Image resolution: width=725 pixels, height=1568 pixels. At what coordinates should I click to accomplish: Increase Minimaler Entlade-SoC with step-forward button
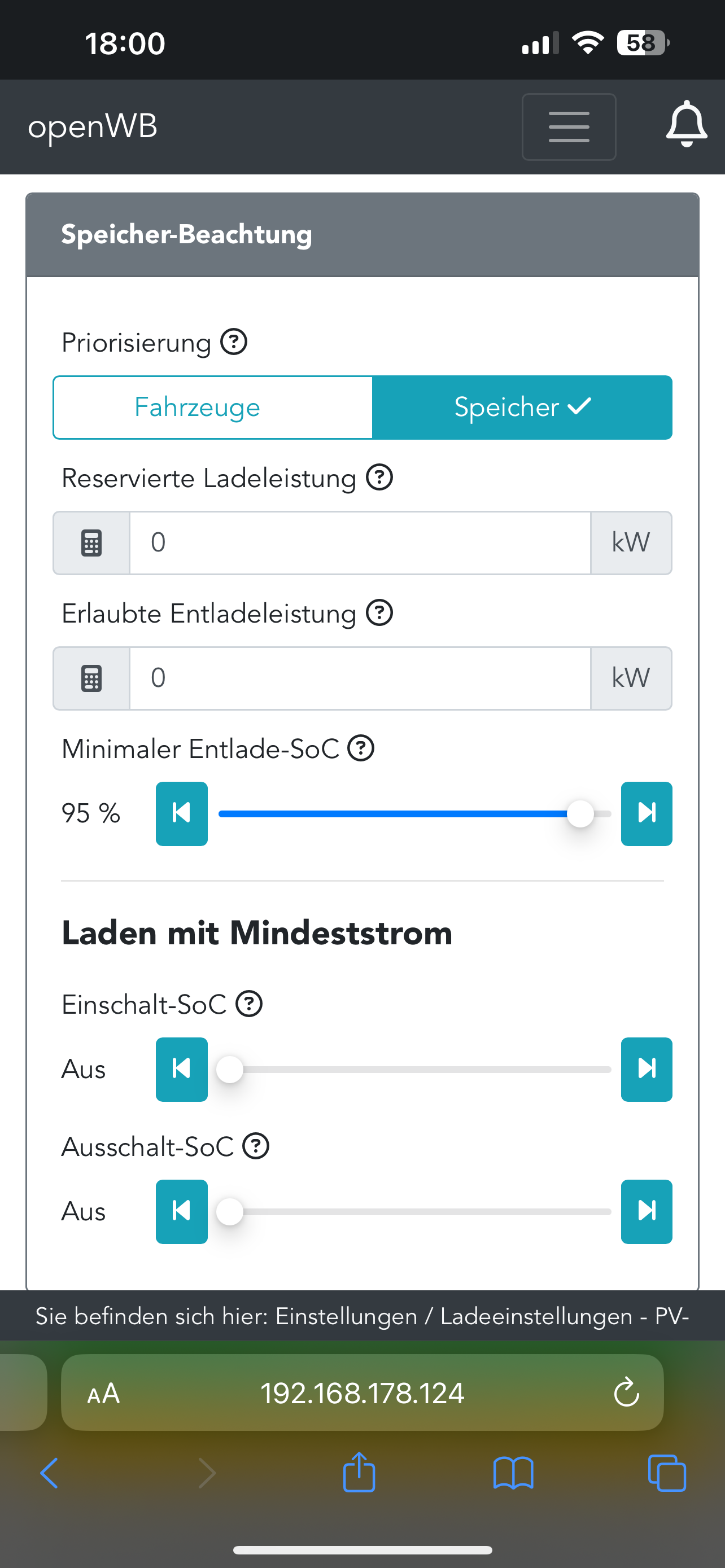tap(646, 813)
